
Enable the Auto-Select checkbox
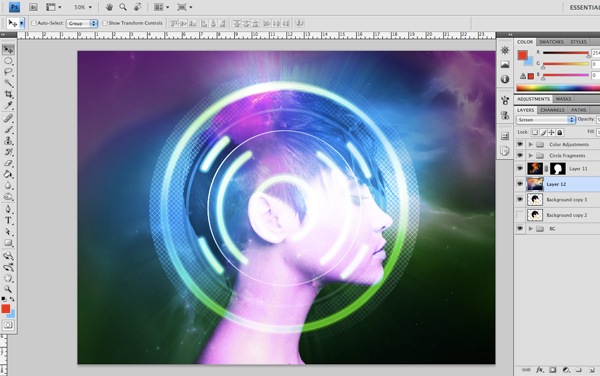click(x=34, y=23)
